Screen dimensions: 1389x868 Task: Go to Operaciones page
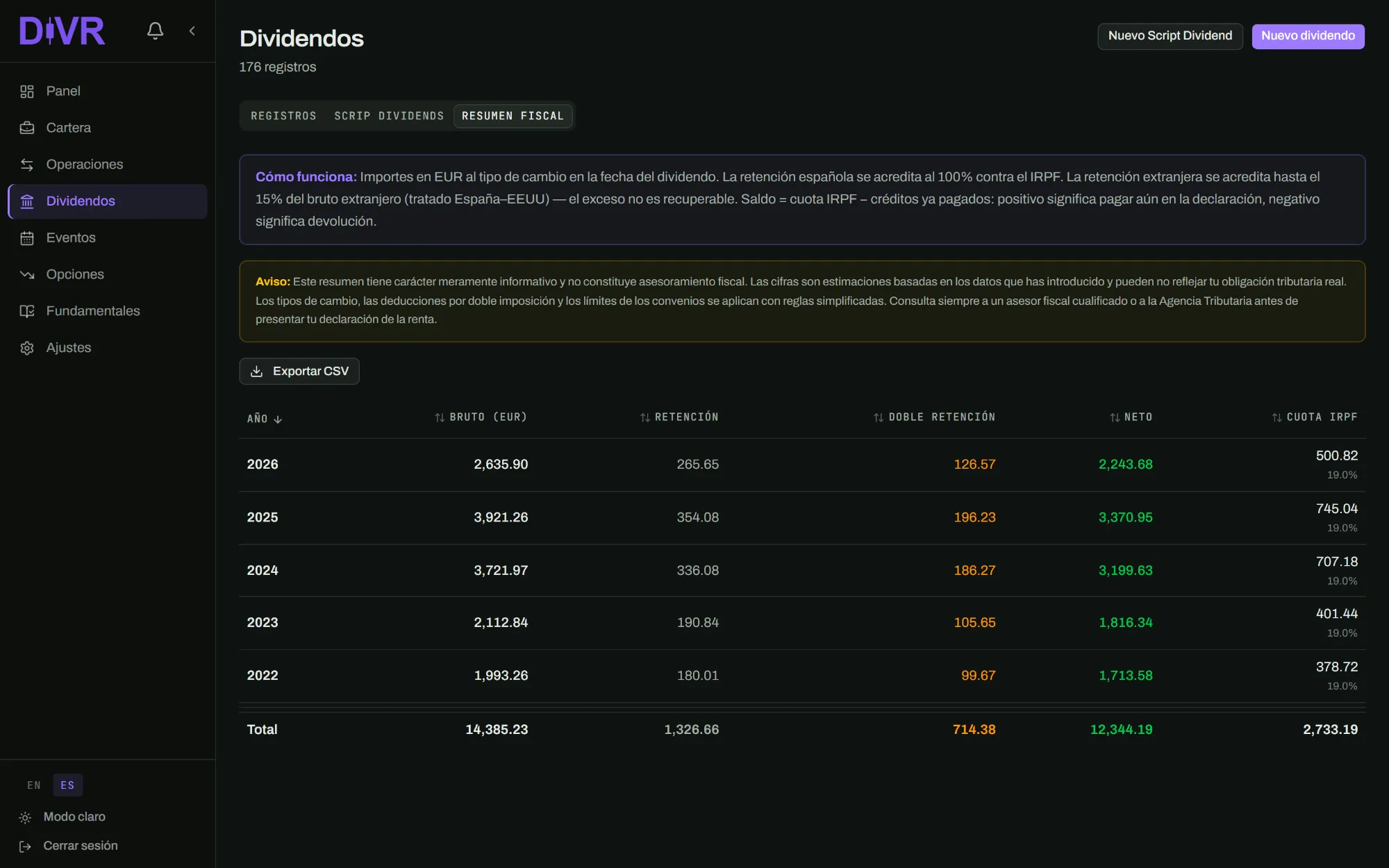click(x=108, y=165)
